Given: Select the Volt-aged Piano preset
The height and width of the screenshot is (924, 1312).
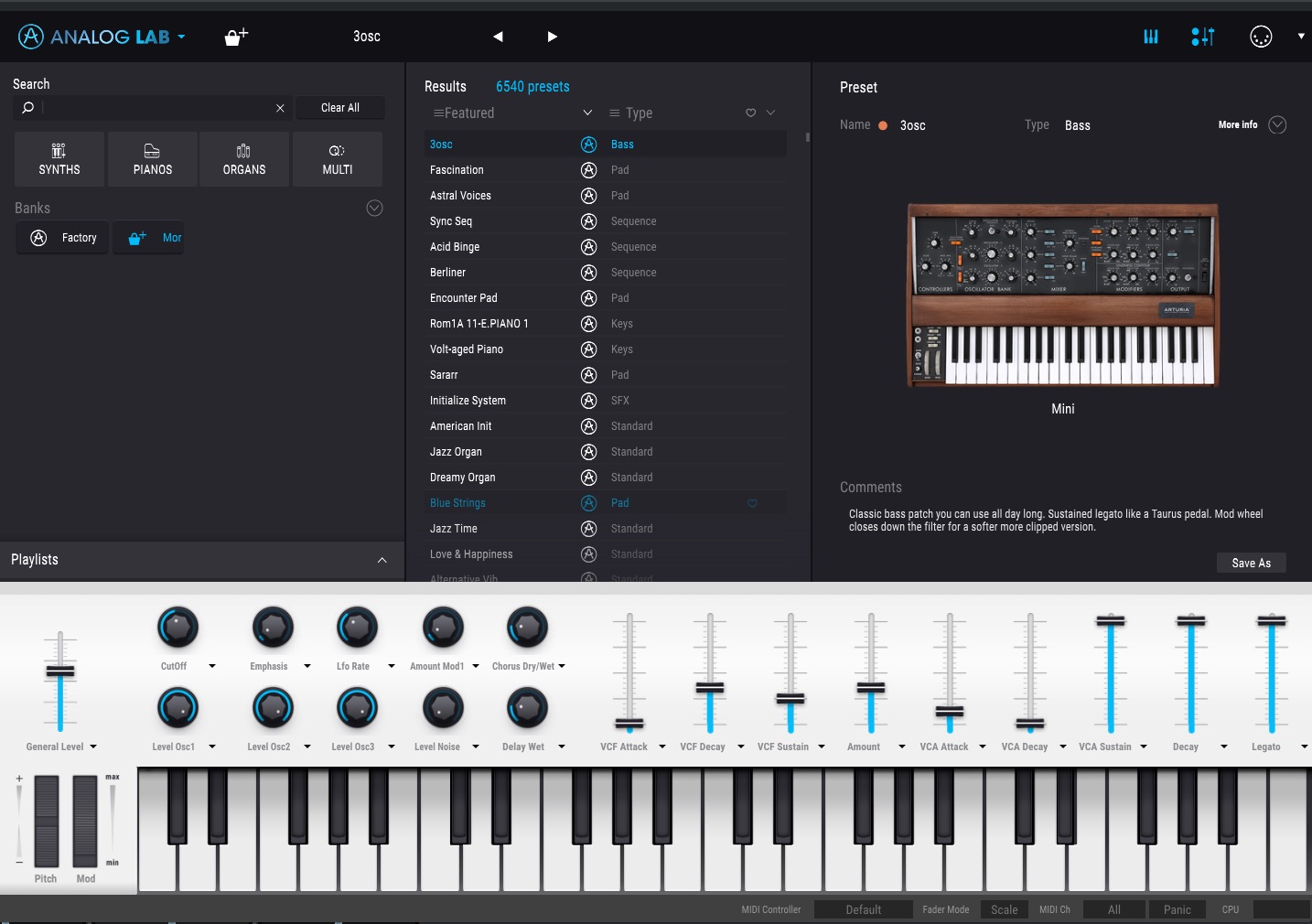Looking at the screenshot, I should 467,349.
